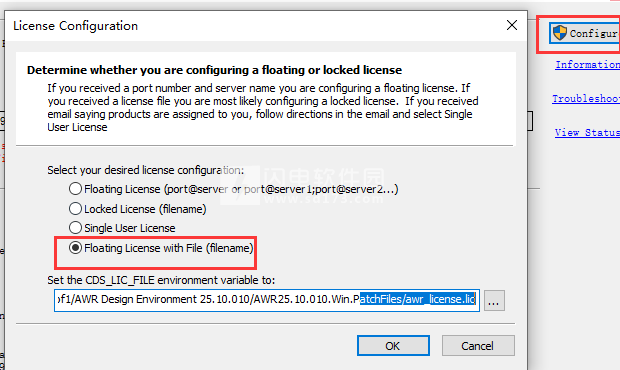The image size is (620, 370).
Task: Click the highlighted awr_license.lic text
Action: [418, 299]
